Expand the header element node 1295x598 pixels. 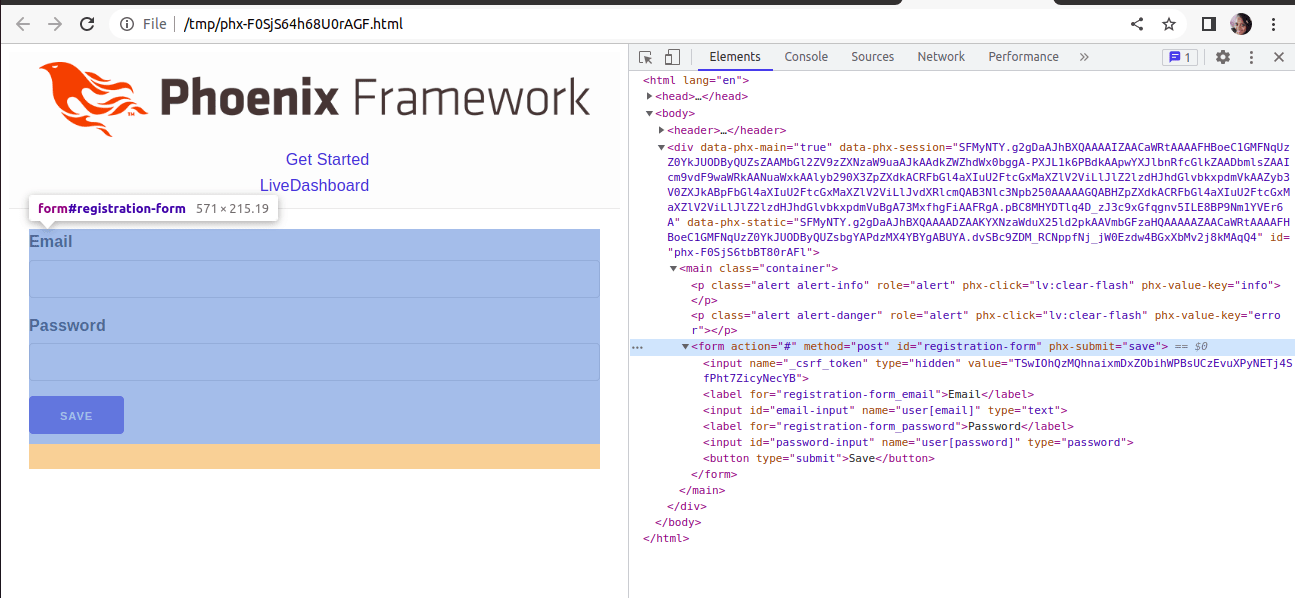point(662,131)
